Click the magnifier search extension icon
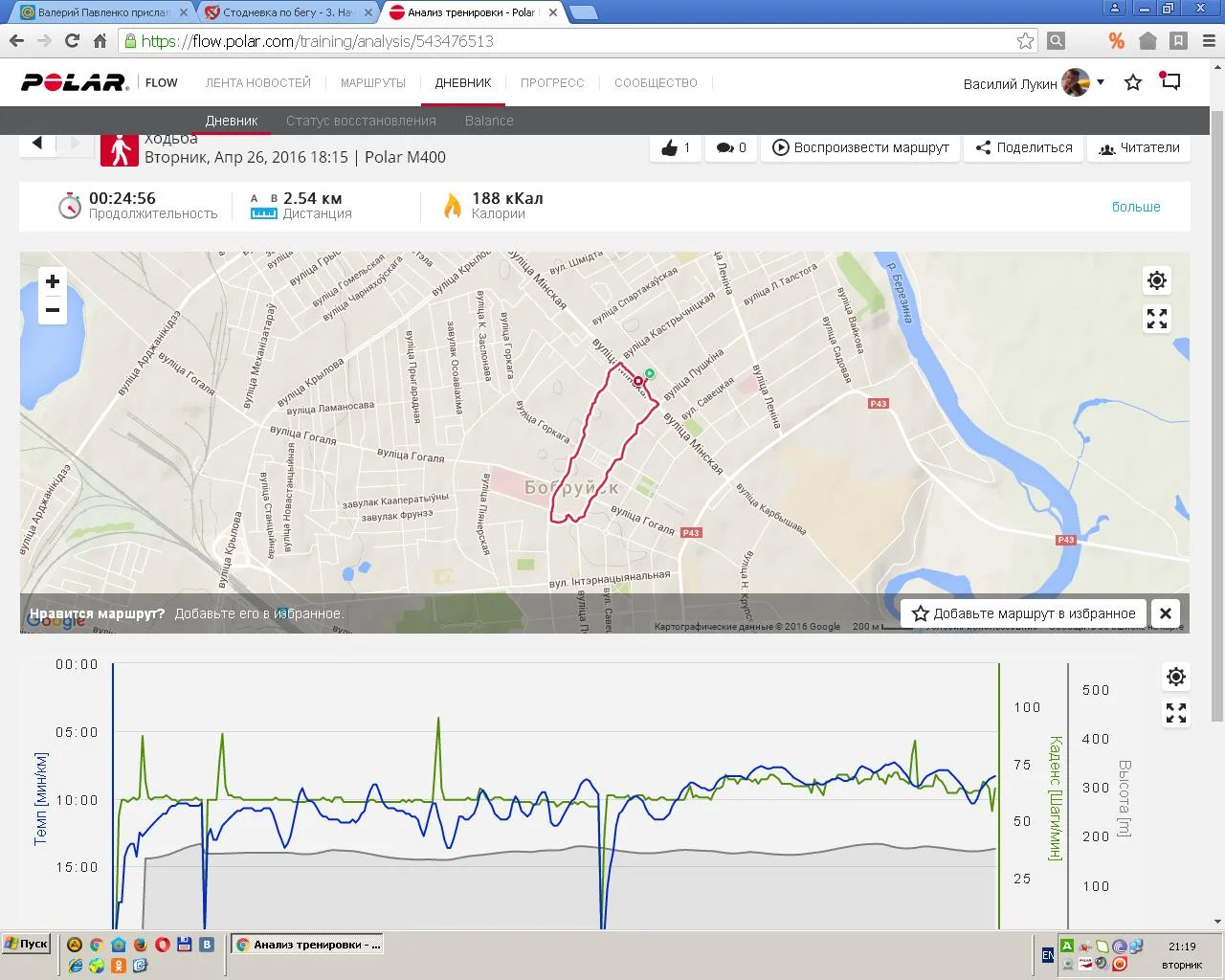 point(1056,41)
